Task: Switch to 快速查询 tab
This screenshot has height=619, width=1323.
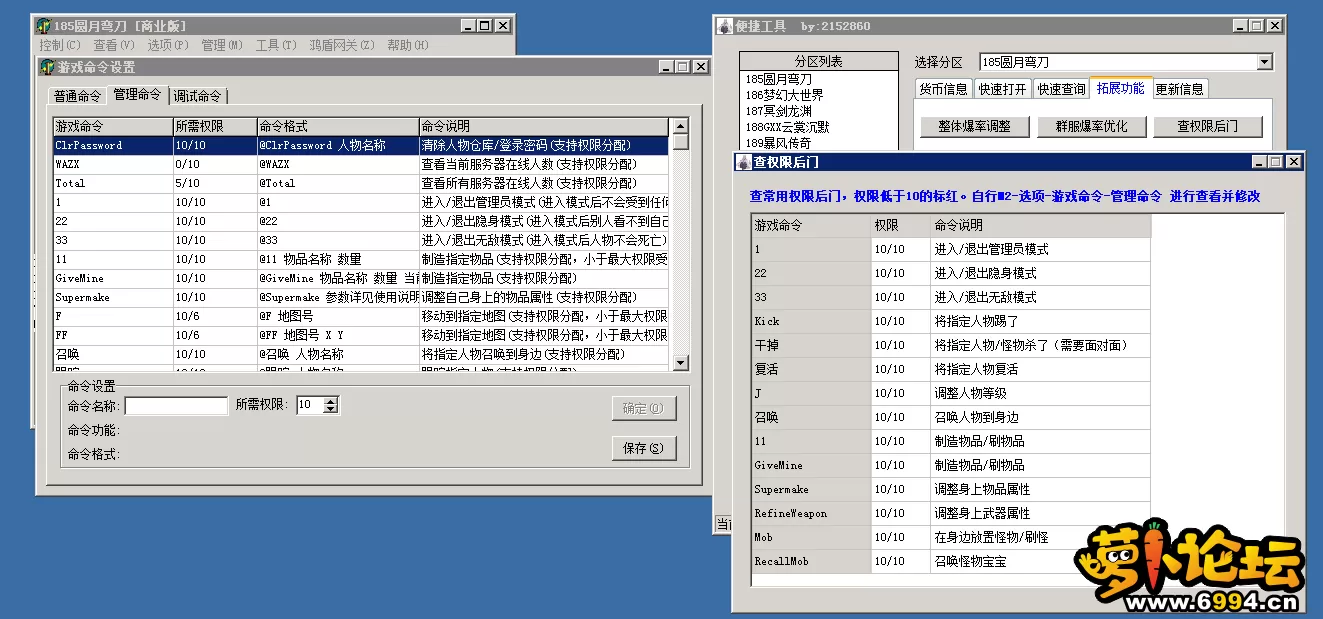Action: [x=1061, y=89]
